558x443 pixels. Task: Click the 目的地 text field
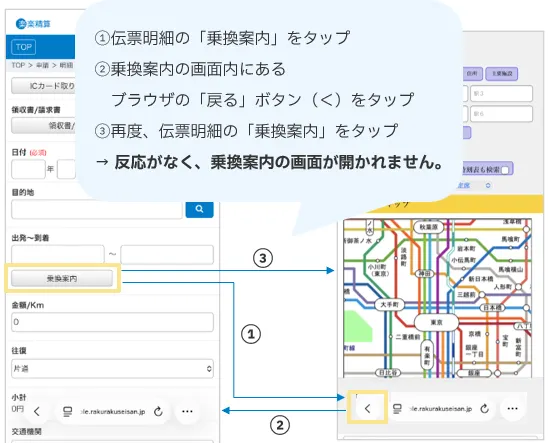(x=97, y=209)
